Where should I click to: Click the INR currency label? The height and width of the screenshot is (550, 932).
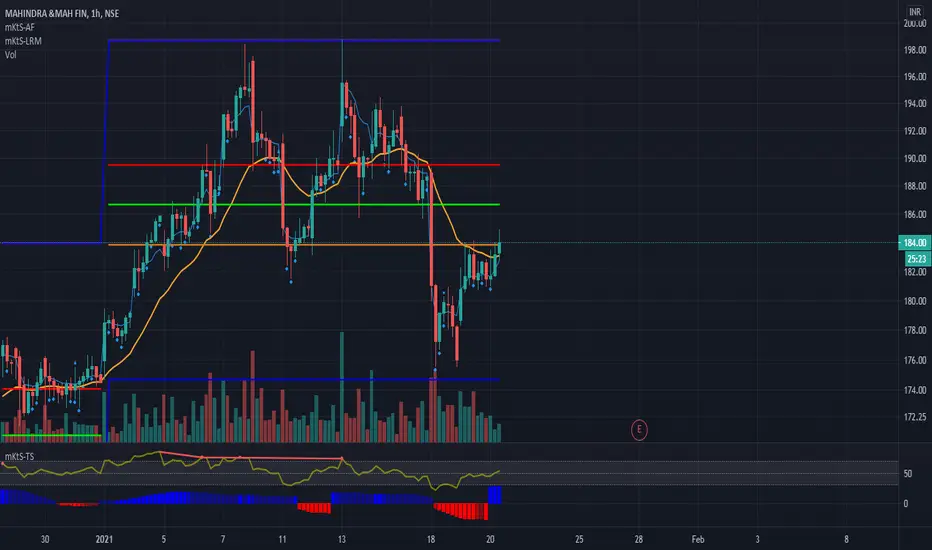point(915,12)
